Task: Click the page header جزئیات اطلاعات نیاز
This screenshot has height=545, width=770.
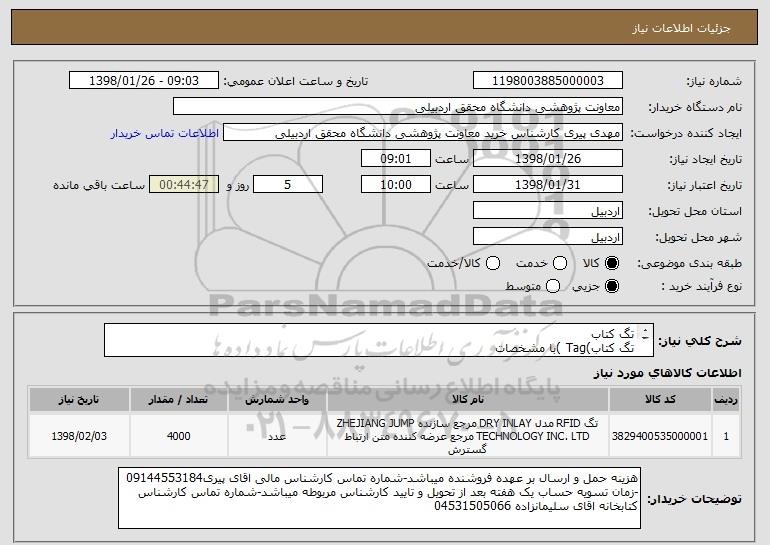Action: 681,28
